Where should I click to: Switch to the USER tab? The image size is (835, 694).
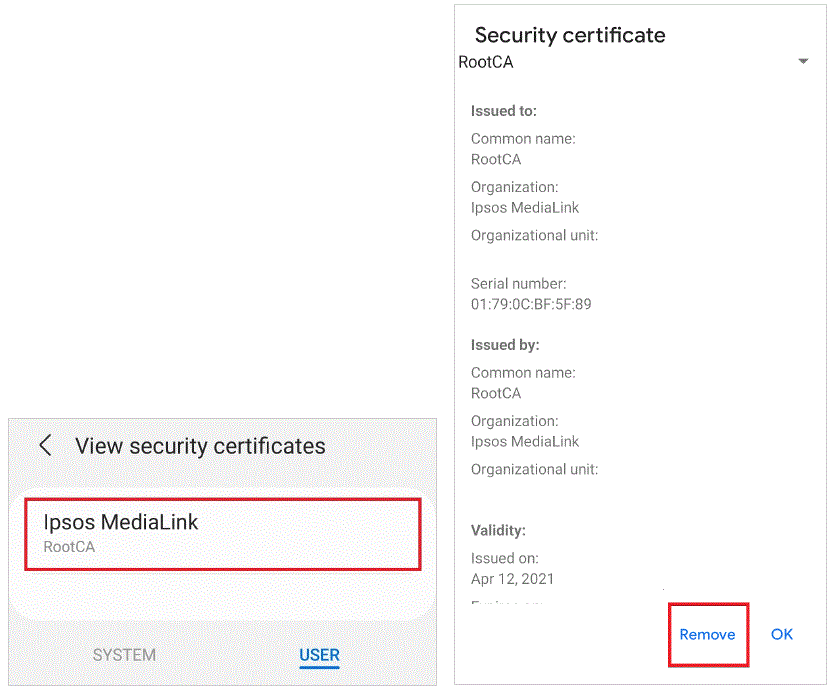point(318,654)
